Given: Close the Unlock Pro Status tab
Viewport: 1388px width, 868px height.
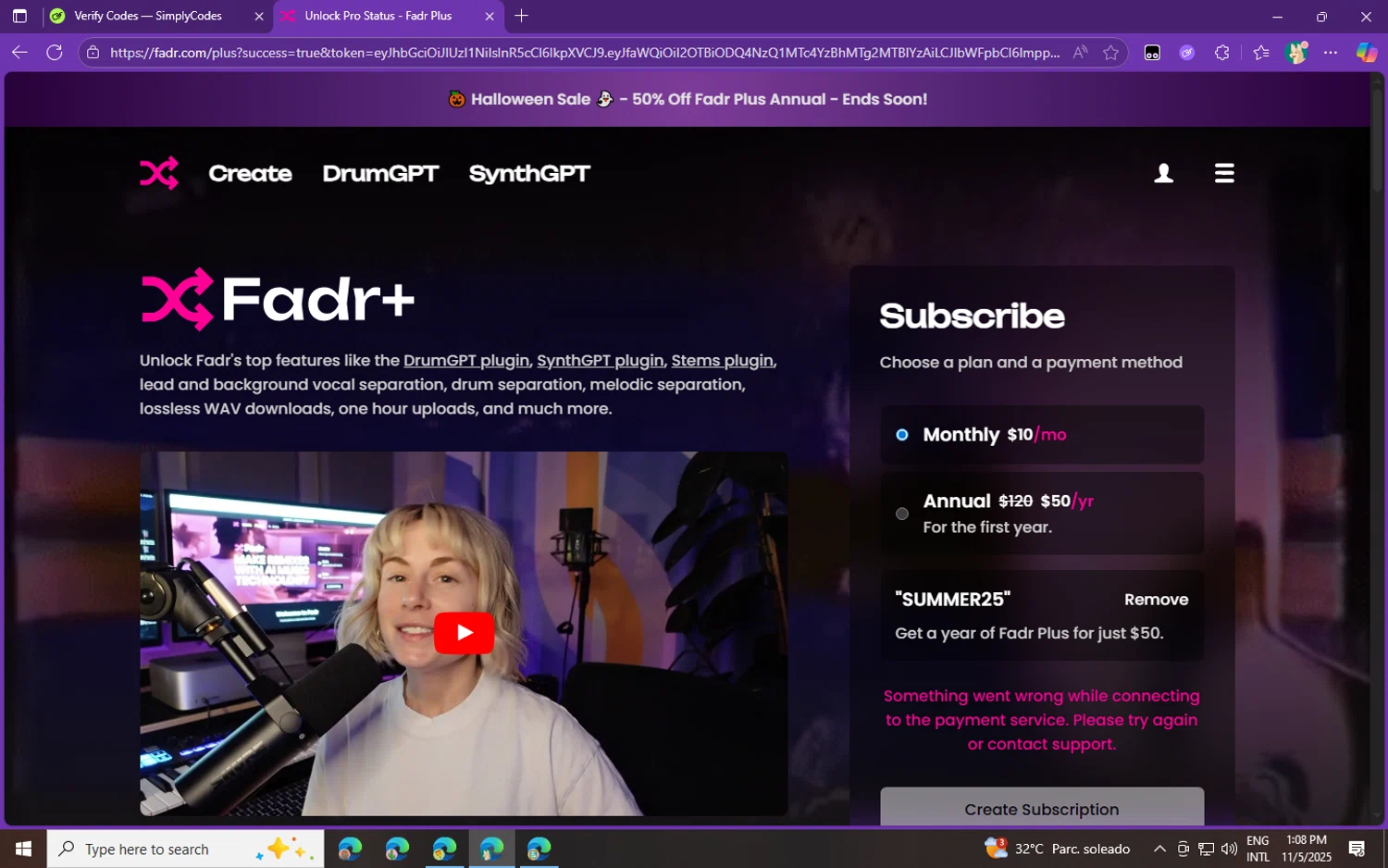Looking at the screenshot, I should [490, 16].
